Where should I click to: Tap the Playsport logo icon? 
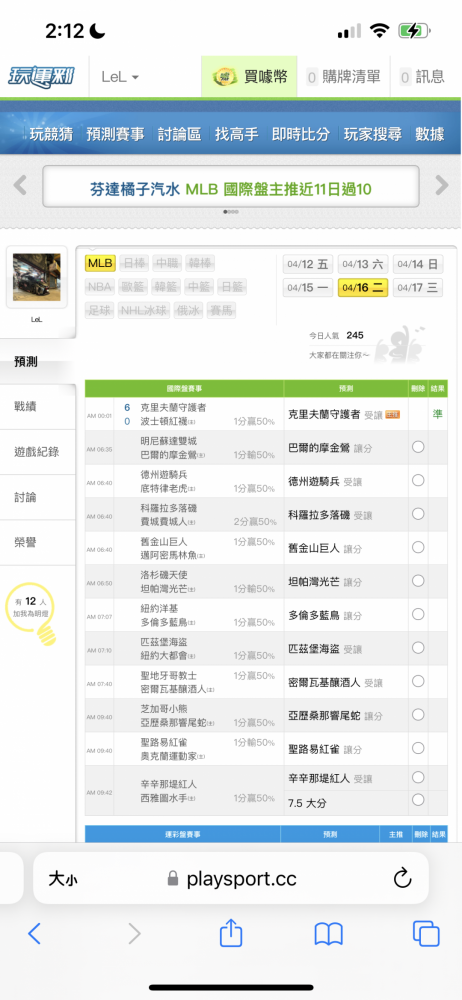[x=41, y=77]
